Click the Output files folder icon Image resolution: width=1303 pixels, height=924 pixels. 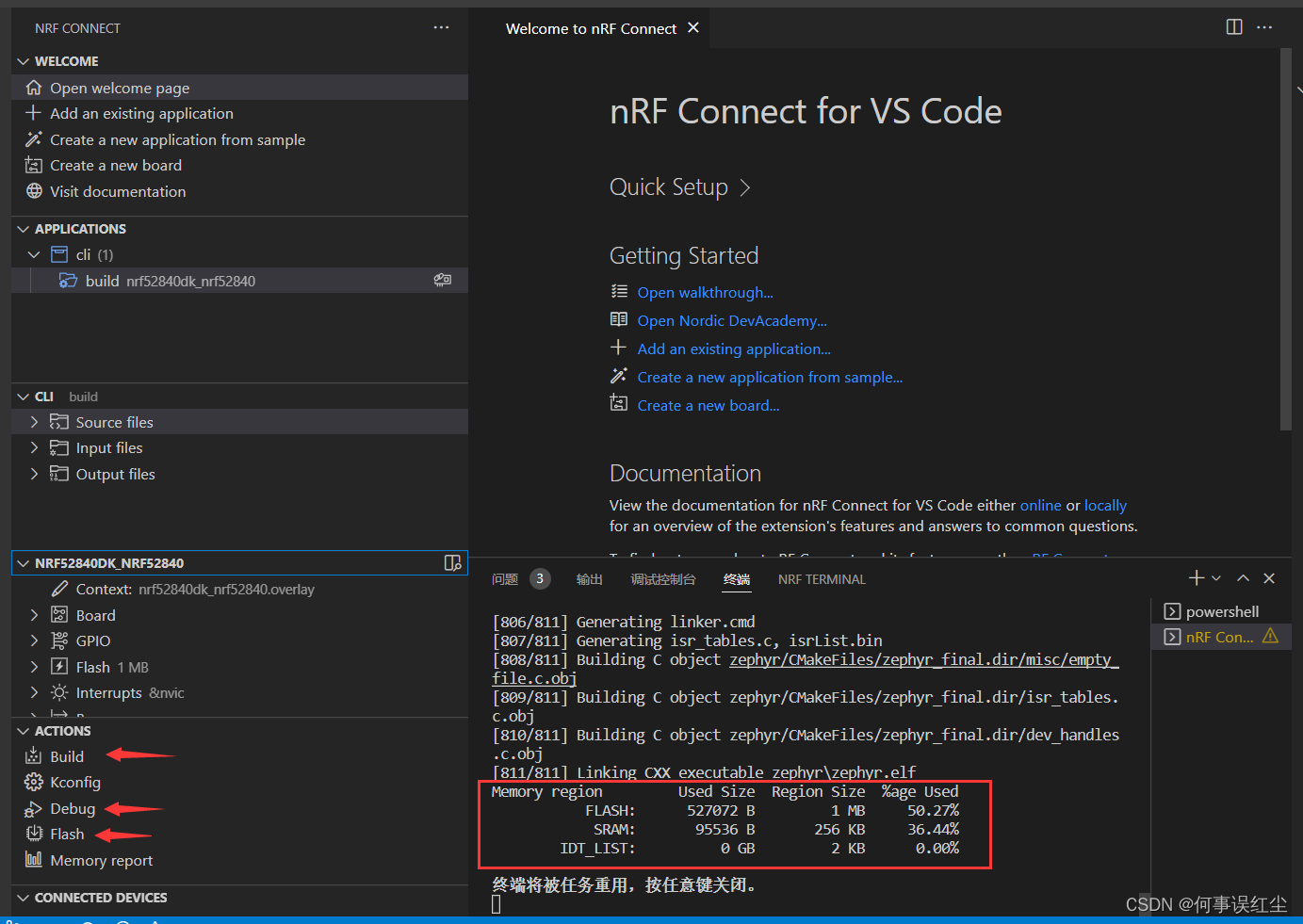[x=59, y=474]
